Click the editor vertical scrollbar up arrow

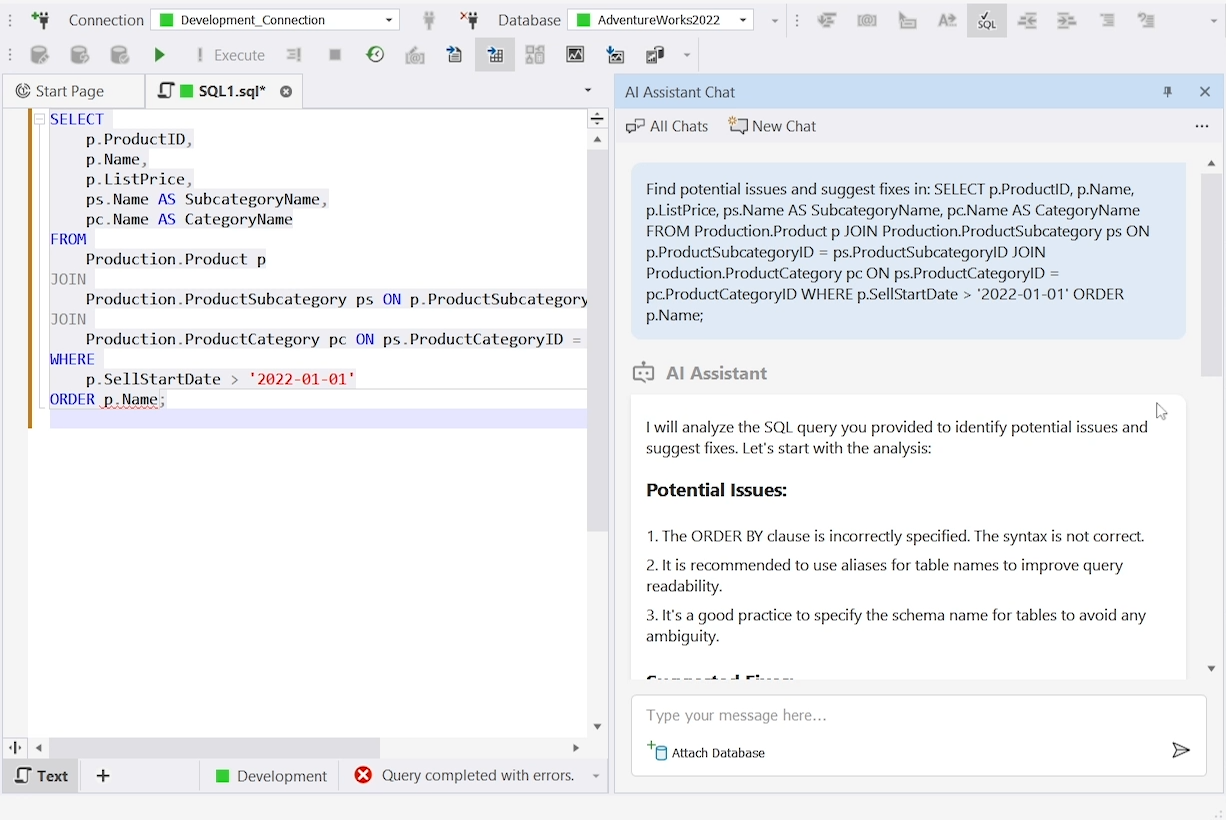tap(598, 140)
